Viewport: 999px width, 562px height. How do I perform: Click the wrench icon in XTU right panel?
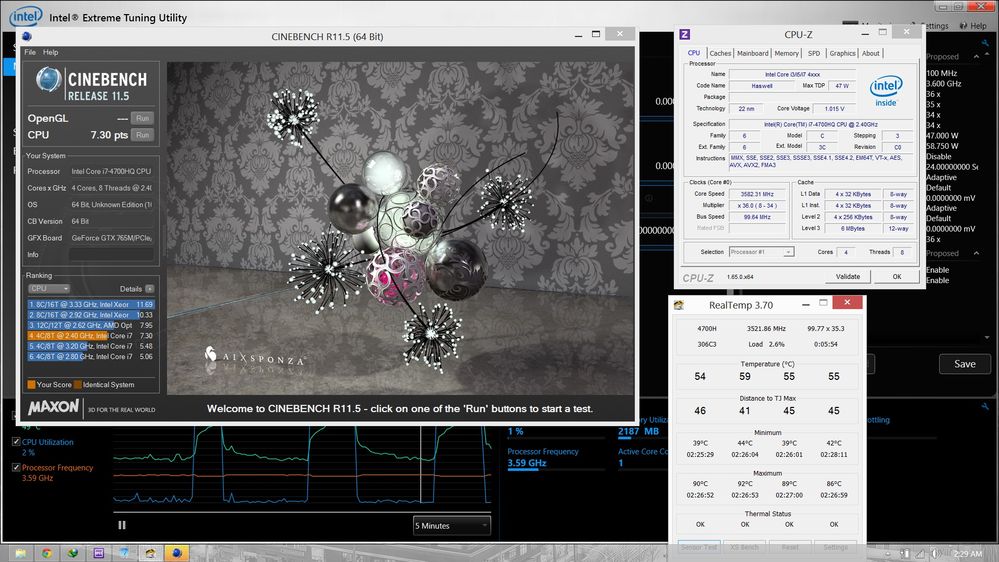985,43
